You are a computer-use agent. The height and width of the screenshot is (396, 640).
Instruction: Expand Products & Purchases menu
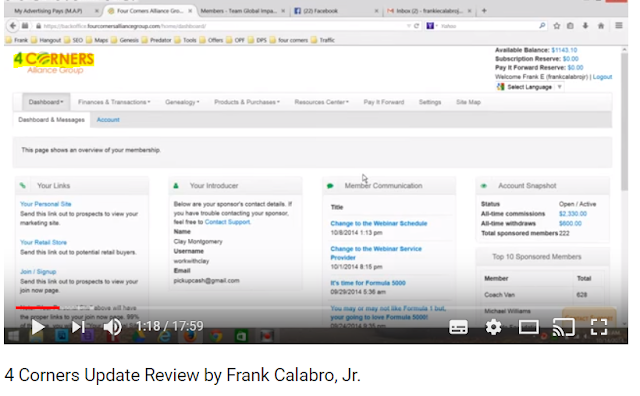pyautogui.click(x=247, y=102)
